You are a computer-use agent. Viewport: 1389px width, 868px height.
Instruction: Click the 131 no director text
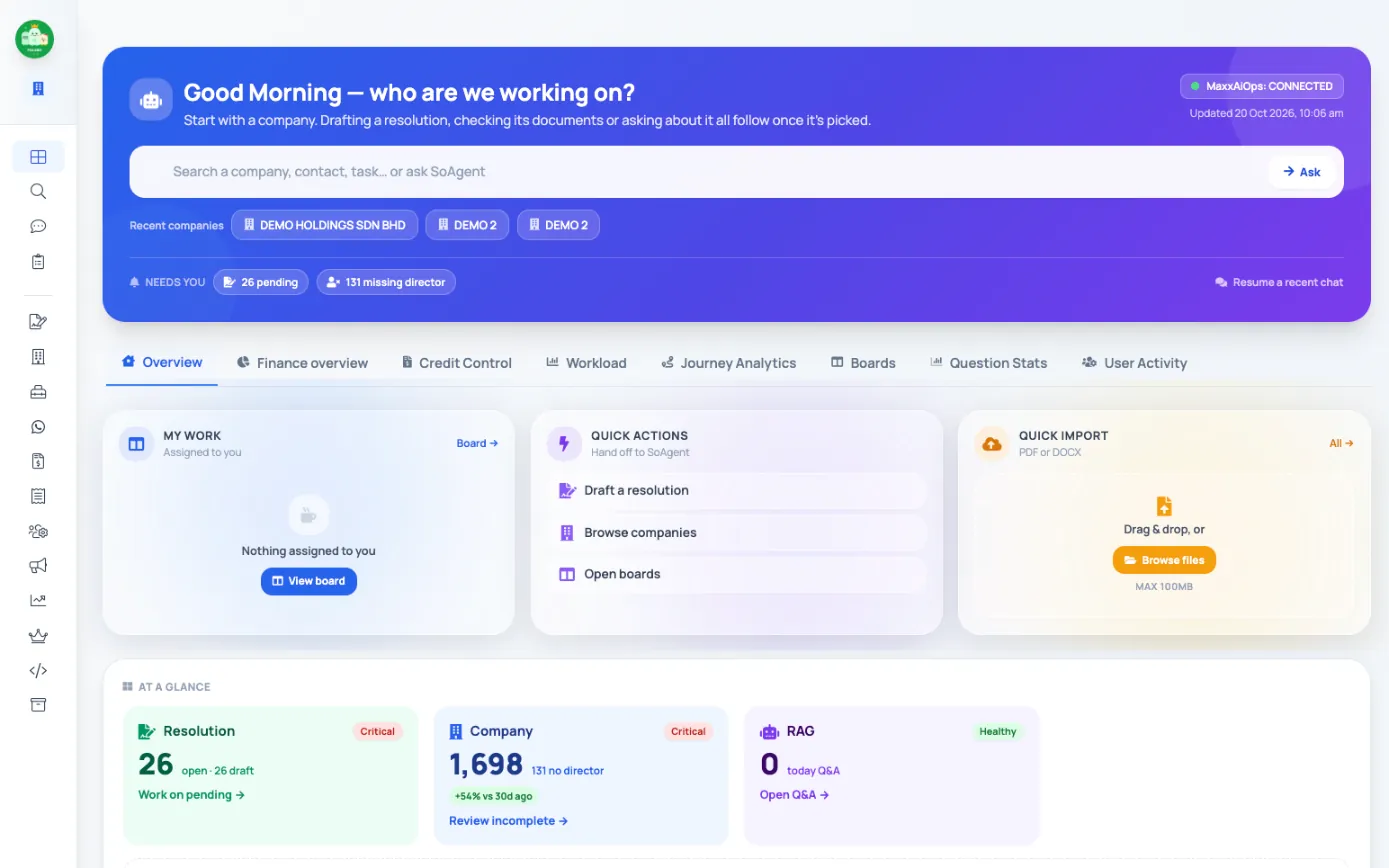coord(567,771)
